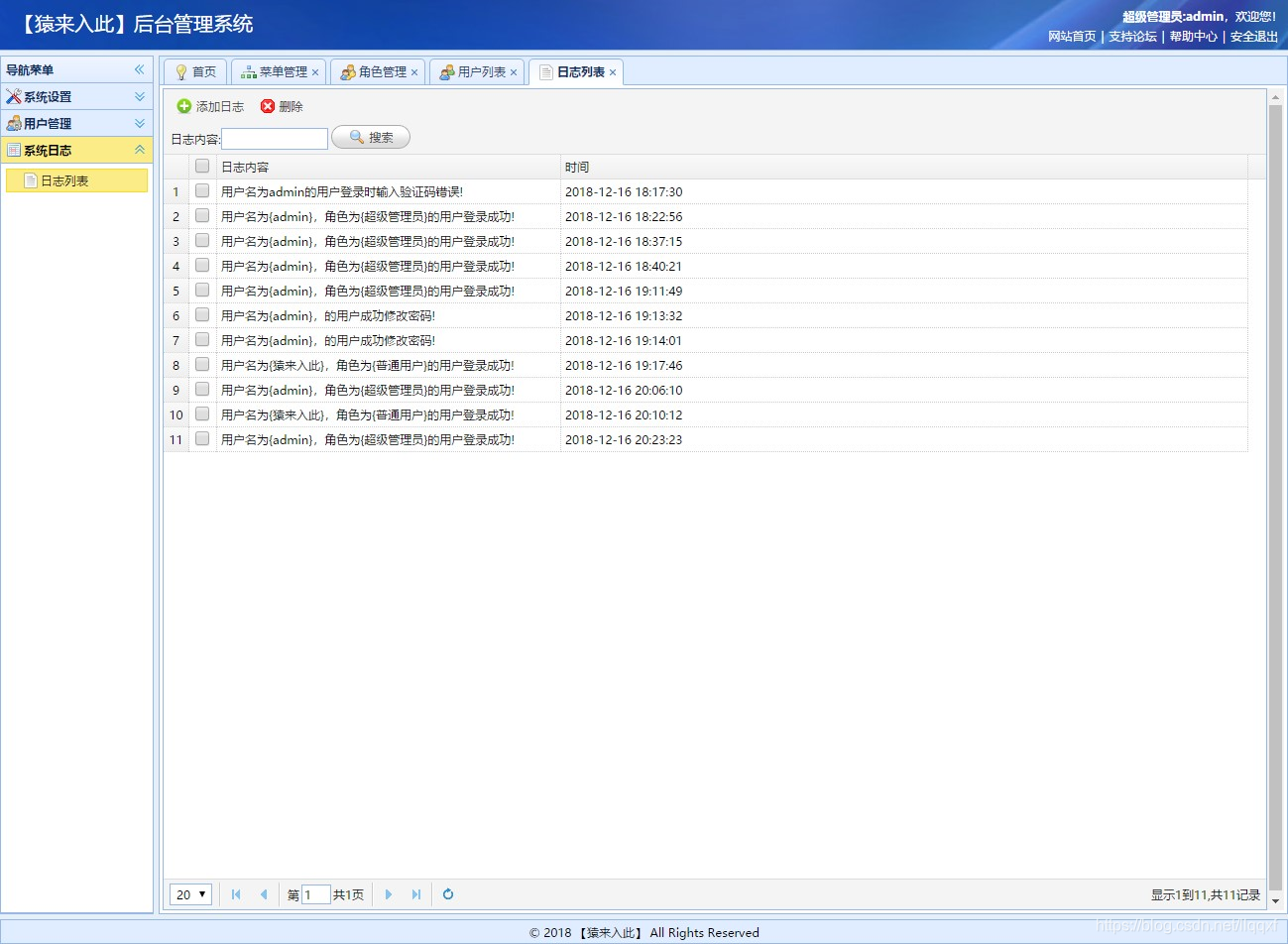The width and height of the screenshot is (1288, 944).
Task: Click the people icon on 角色管理 tab
Action: pos(348,72)
